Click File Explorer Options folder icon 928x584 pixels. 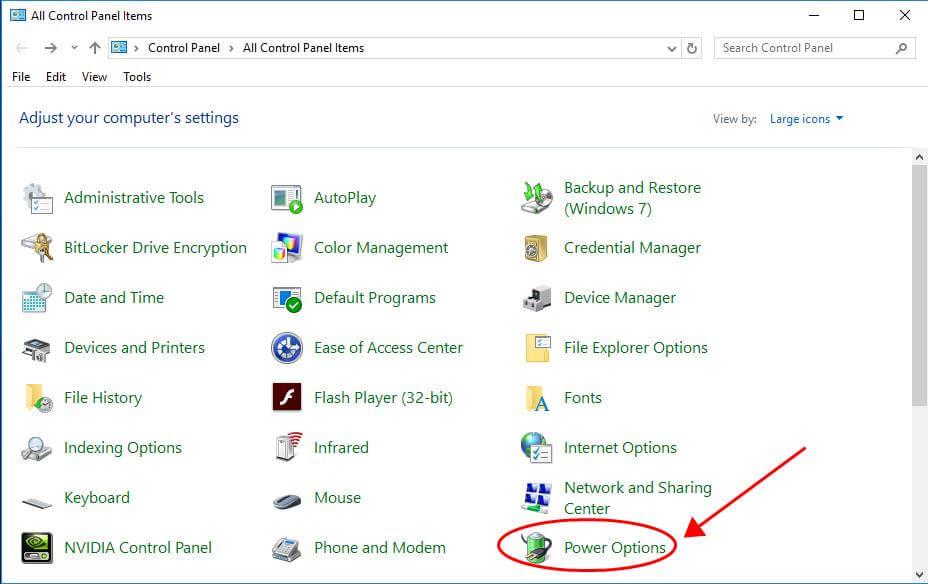[538, 348]
